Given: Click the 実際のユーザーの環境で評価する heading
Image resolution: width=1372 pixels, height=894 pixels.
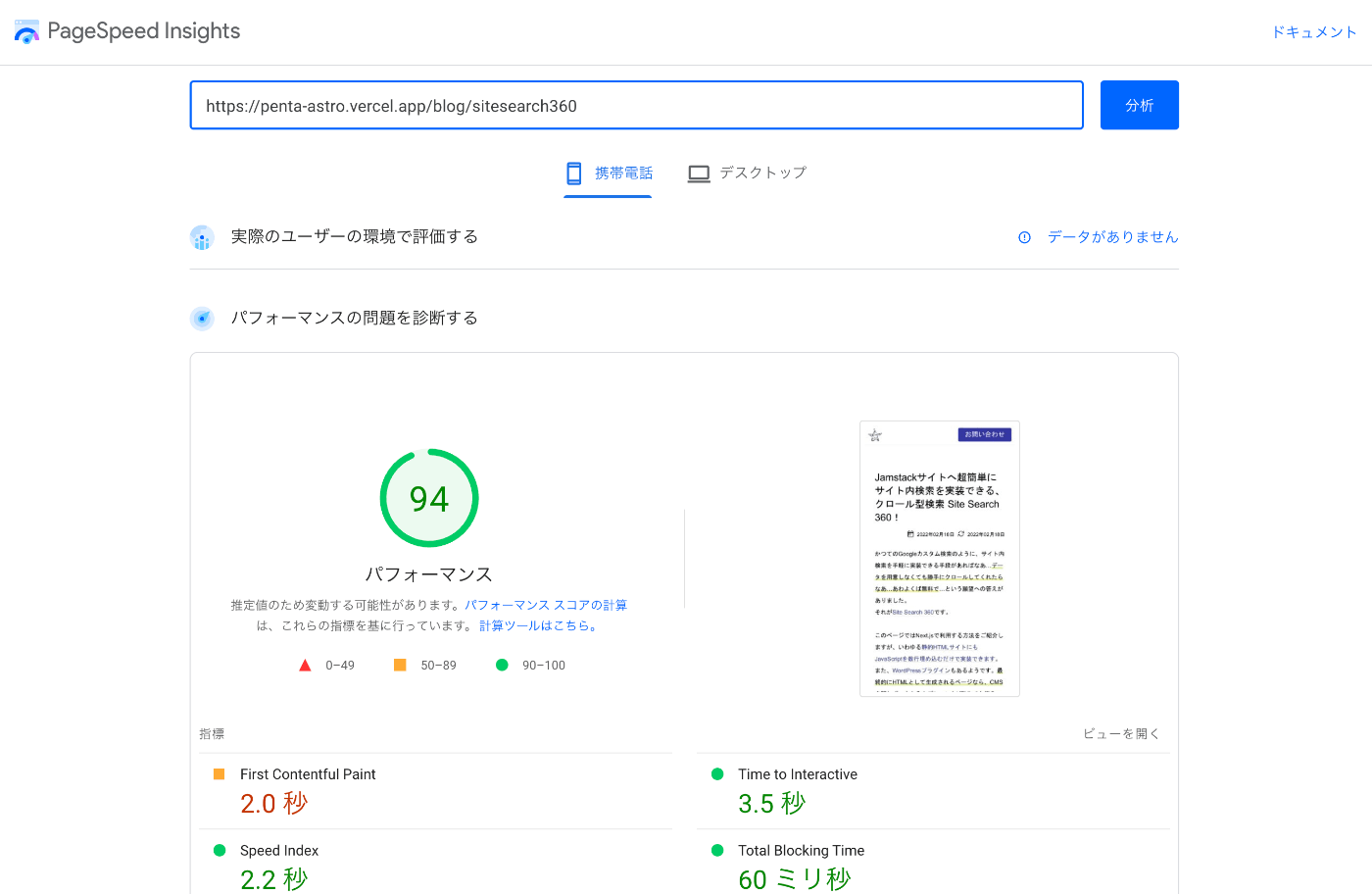Looking at the screenshot, I should (355, 236).
